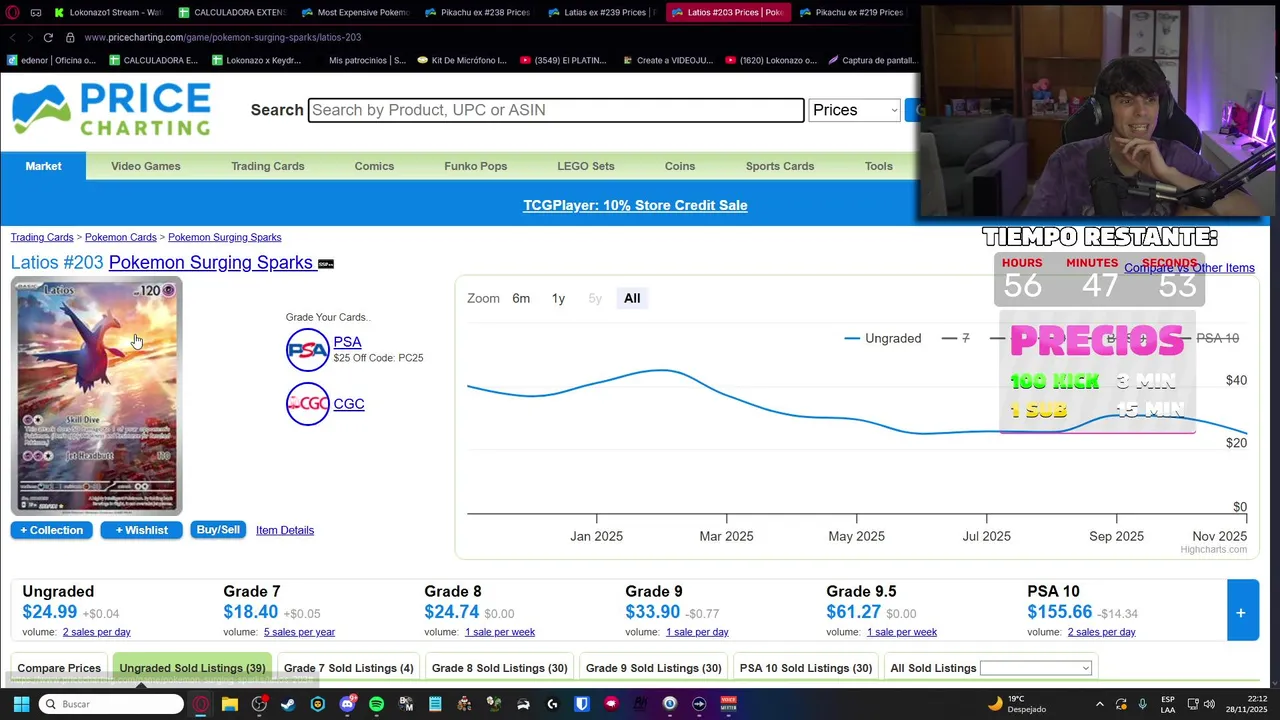This screenshot has width=1280, height=720.
Task: Switch to PSA 10 Sold Listings tab
Action: [806, 668]
